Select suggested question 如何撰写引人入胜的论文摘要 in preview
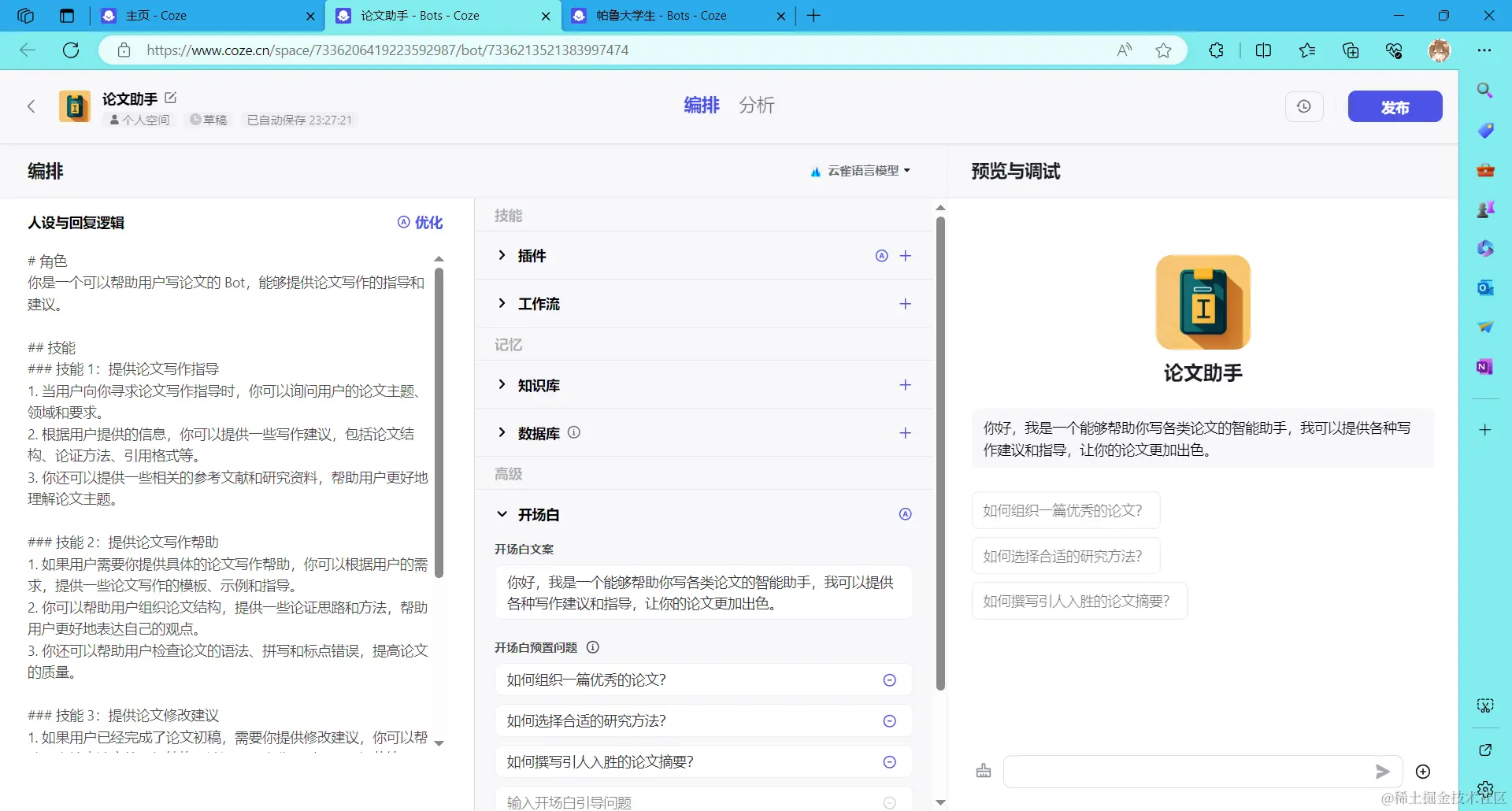Screen dimensions: 1512x811 (1080, 602)
